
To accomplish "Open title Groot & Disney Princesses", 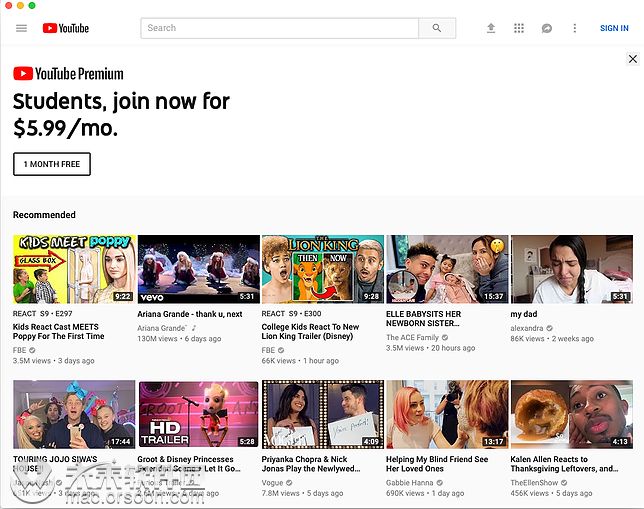I will pyautogui.click(x=189, y=464).
